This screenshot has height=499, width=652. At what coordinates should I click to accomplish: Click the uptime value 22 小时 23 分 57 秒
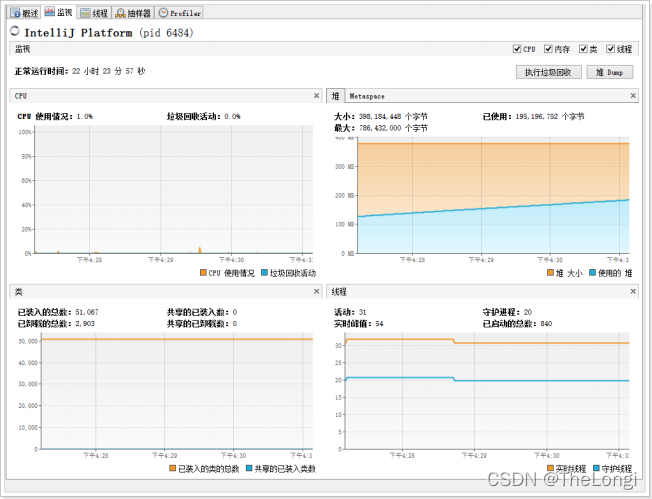click(x=109, y=71)
